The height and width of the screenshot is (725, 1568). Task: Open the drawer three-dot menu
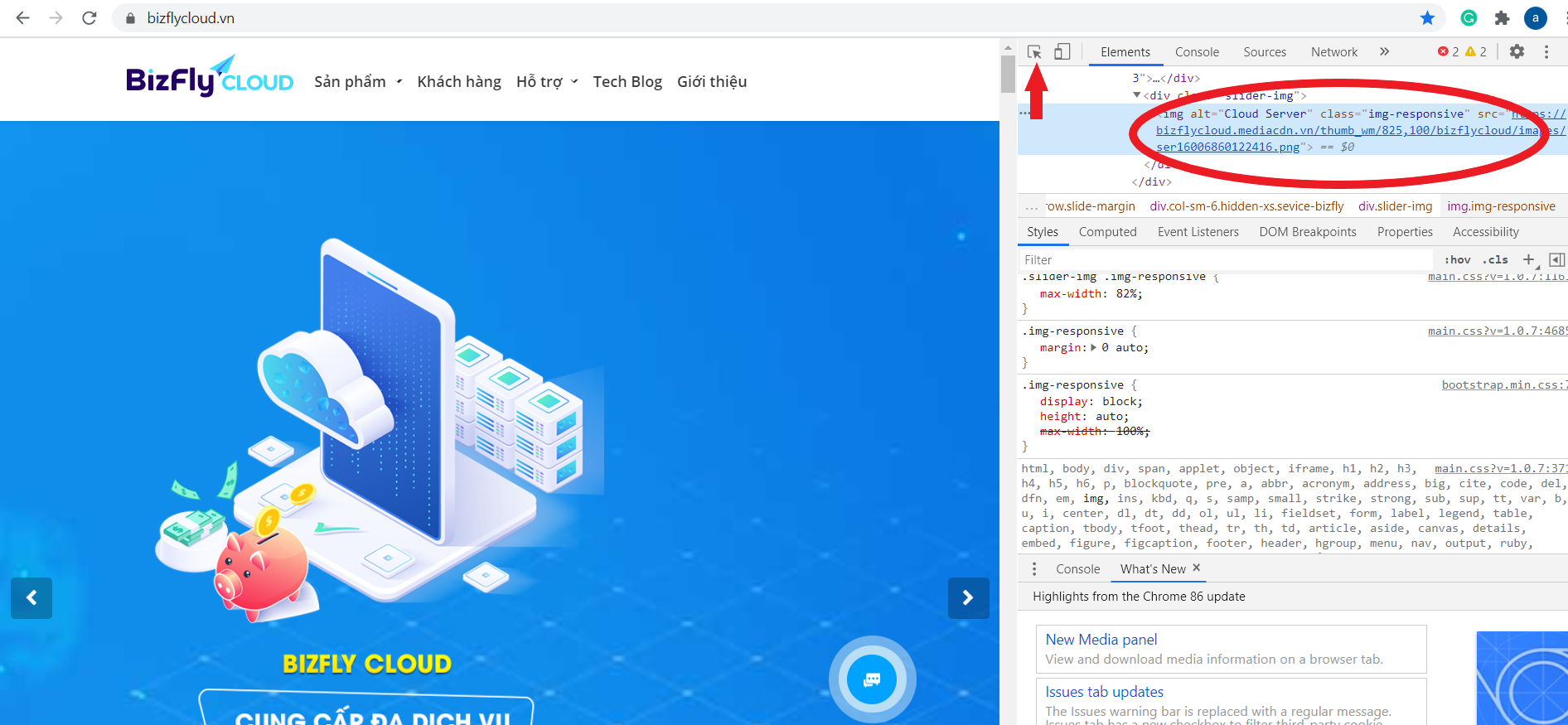click(x=1033, y=568)
